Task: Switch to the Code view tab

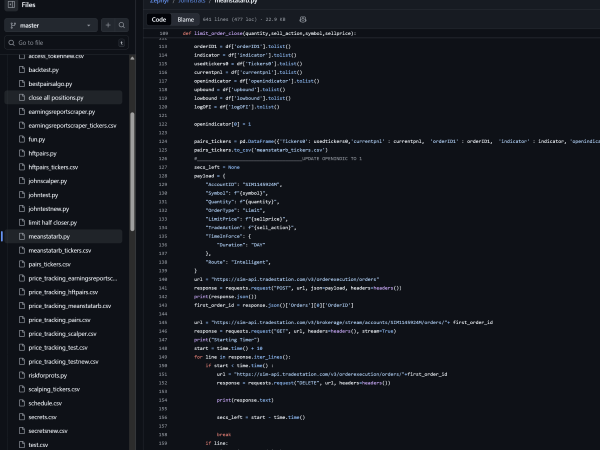Action: pyautogui.click(x=159, y=19)
